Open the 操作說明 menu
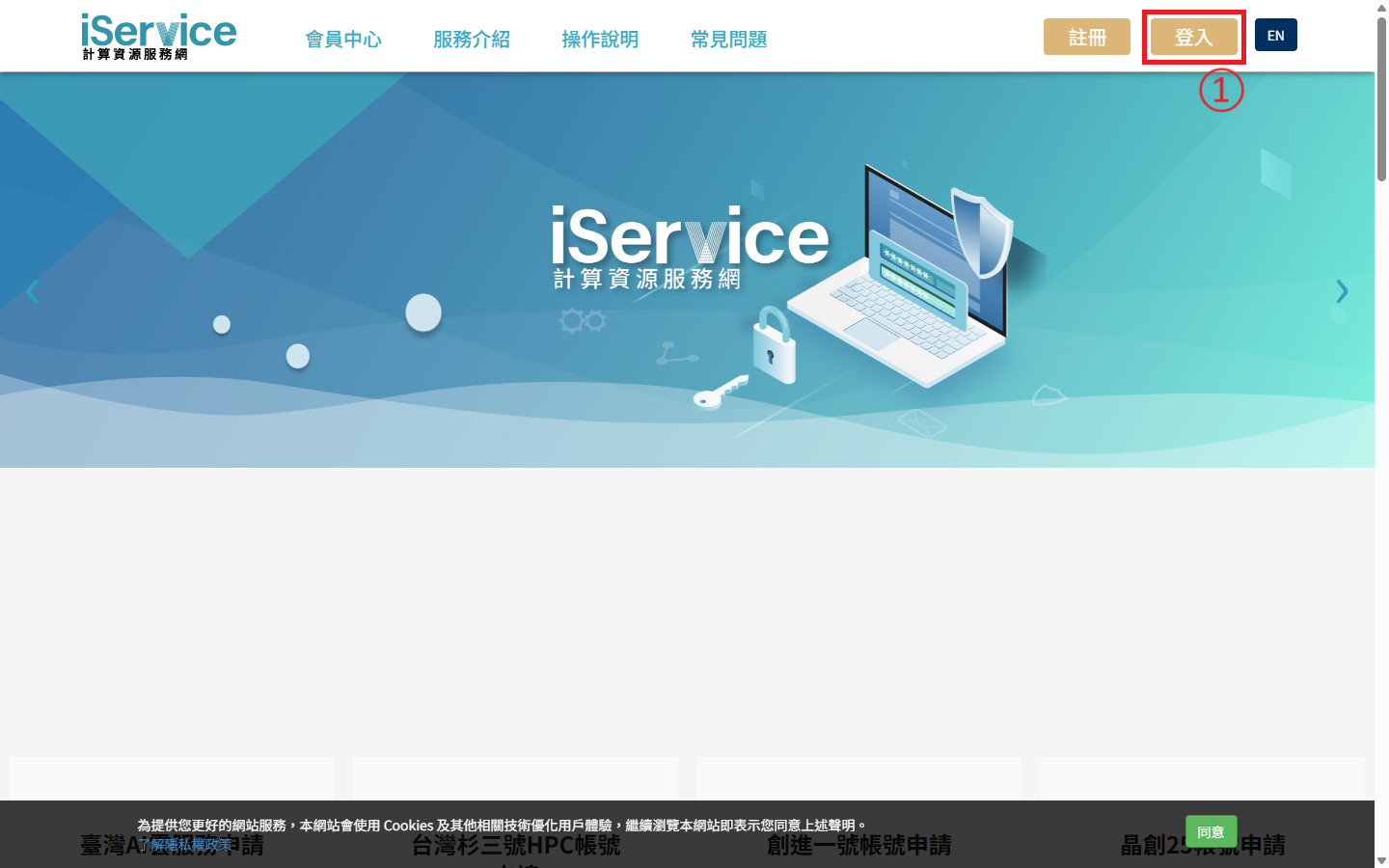 click(600, 40)
